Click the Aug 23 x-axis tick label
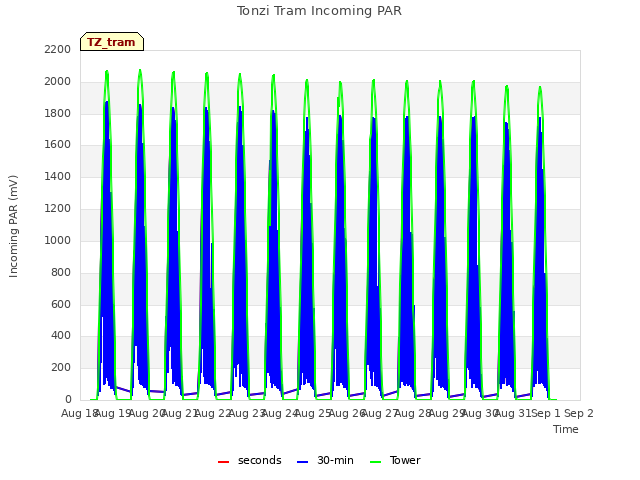 tap(246, 413)
